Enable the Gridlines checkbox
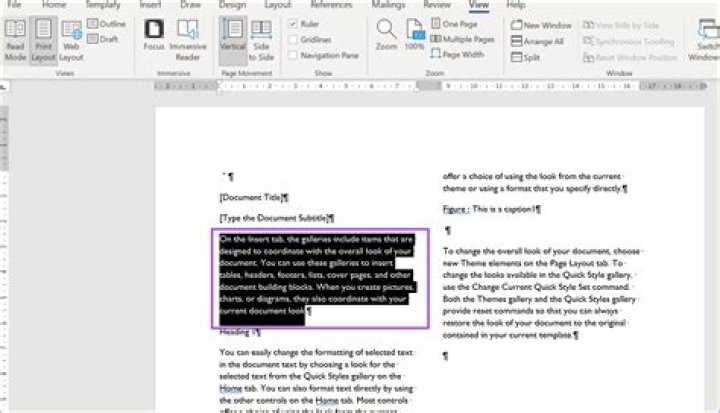 (x=310, y=40)
